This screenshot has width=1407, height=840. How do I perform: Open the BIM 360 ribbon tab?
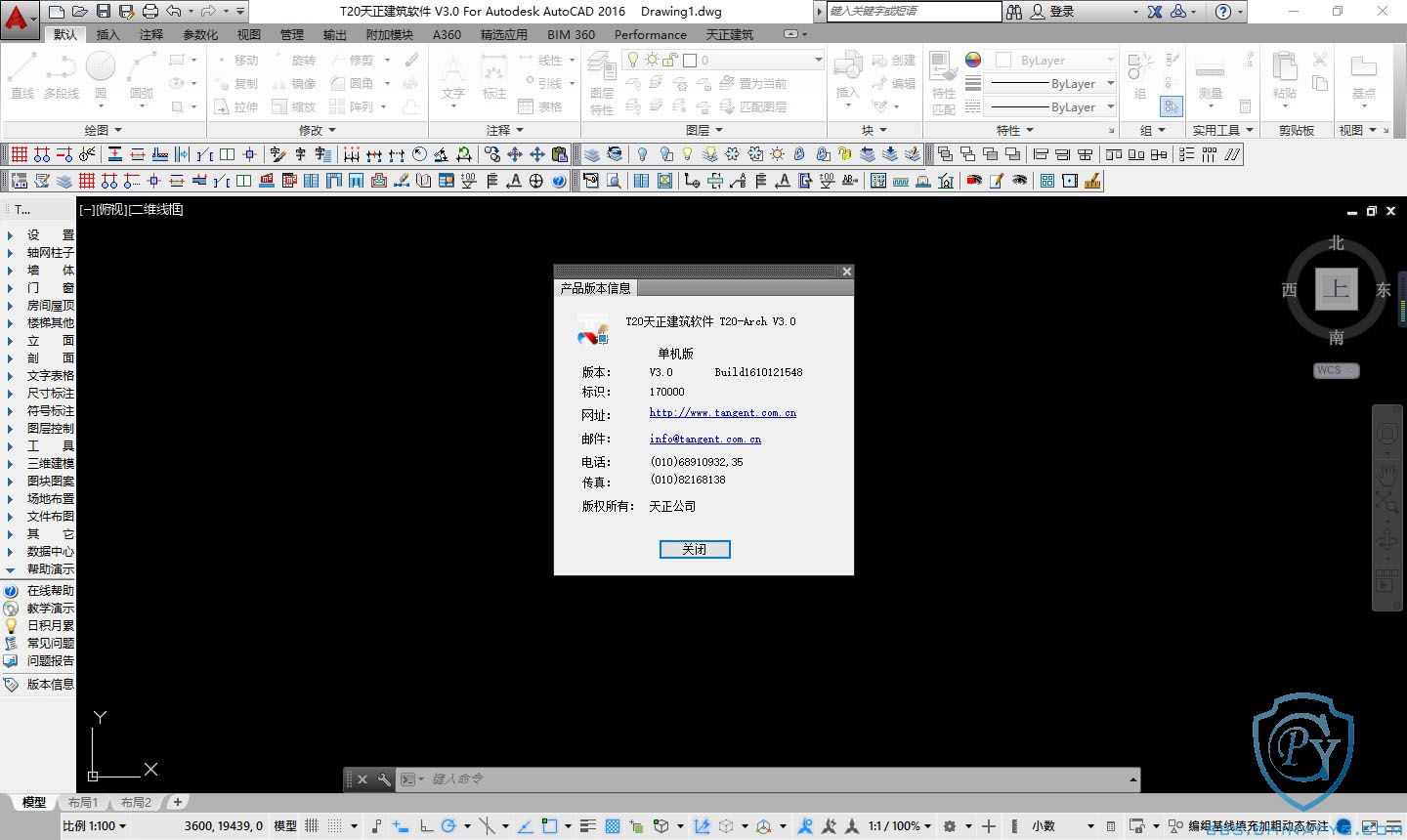point(571,34)
